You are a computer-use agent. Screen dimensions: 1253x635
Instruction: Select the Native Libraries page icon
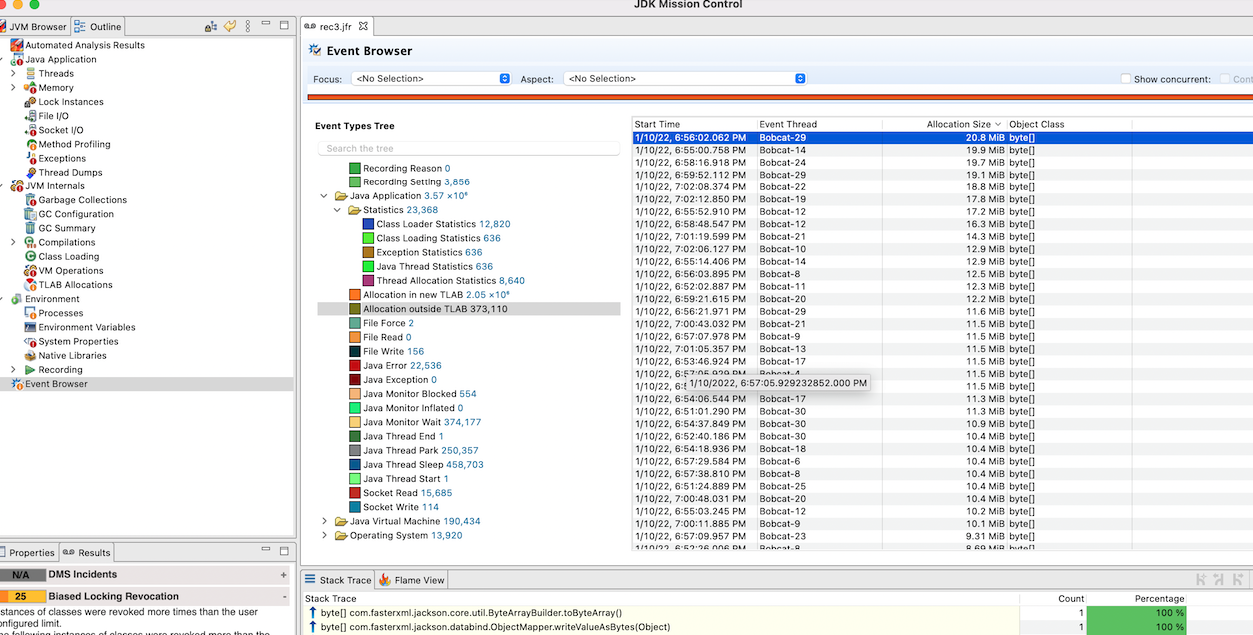pos(30,355)
